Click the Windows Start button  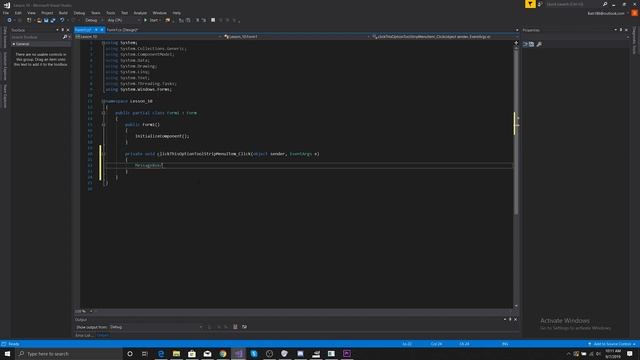coord(7,353)
